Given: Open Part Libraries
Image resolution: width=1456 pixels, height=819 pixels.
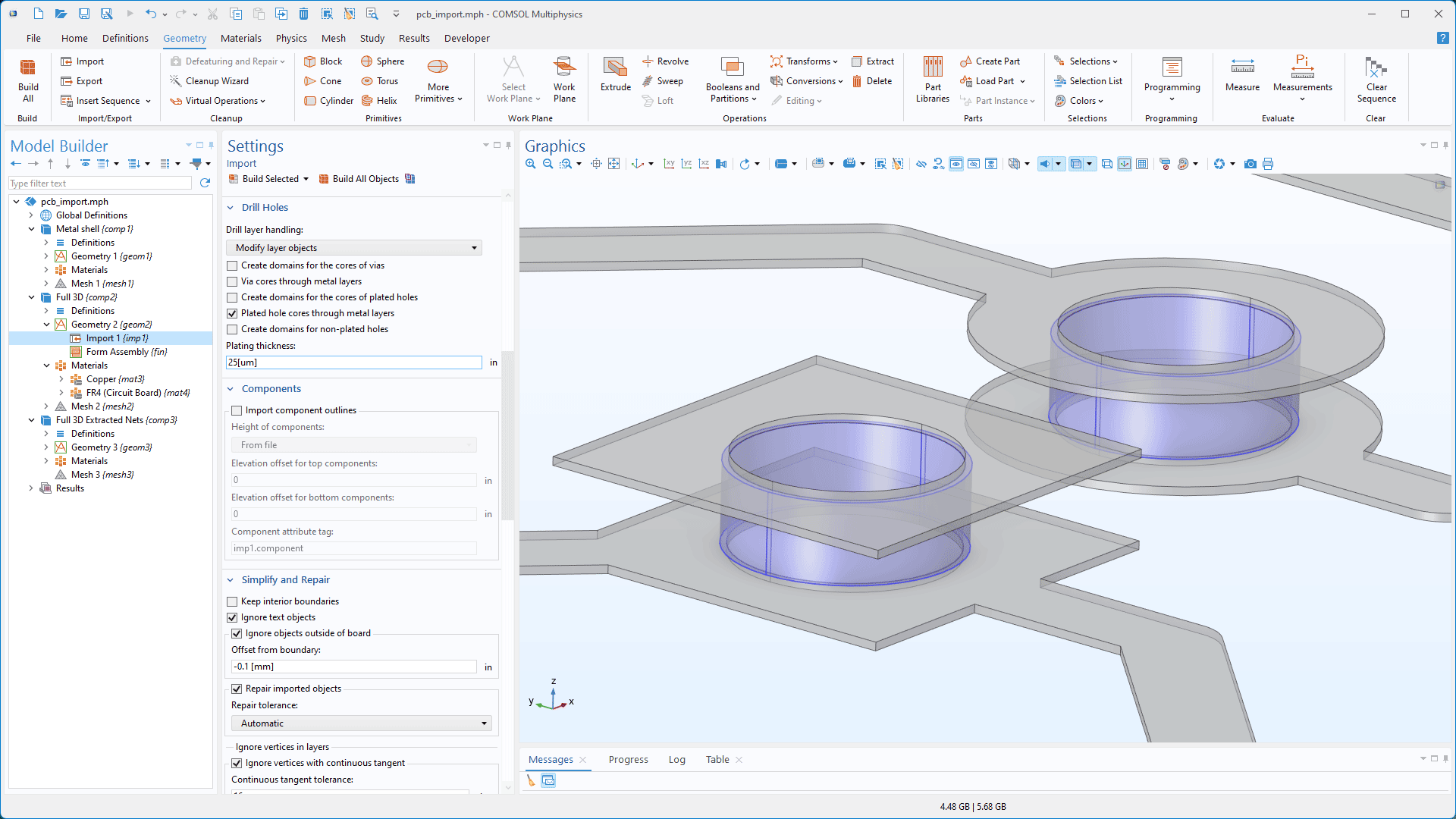Looking at the screenshot, I should pos(933,80).
